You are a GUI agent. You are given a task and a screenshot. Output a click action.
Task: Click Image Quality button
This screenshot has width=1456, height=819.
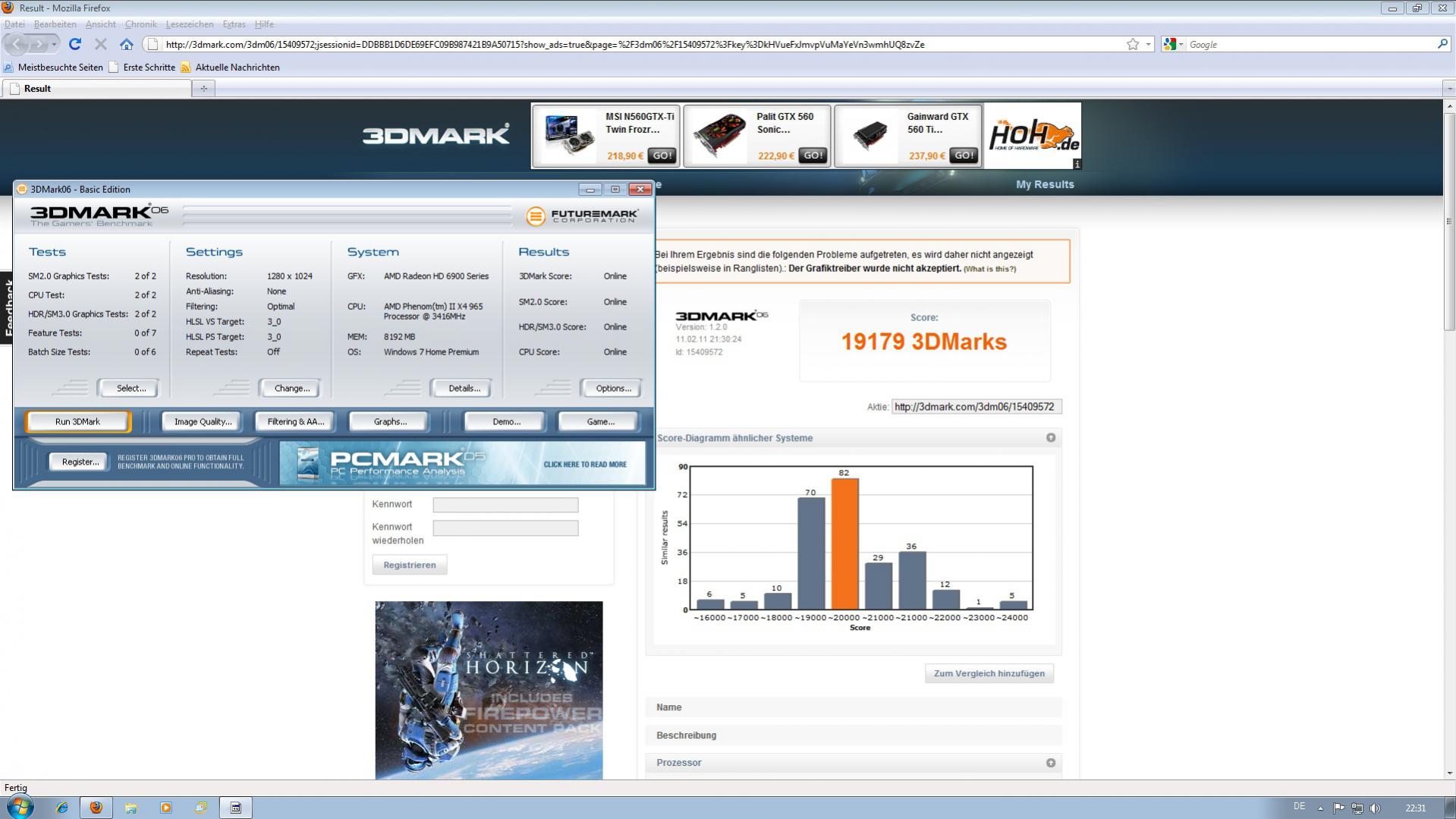[x=203, y=422]
